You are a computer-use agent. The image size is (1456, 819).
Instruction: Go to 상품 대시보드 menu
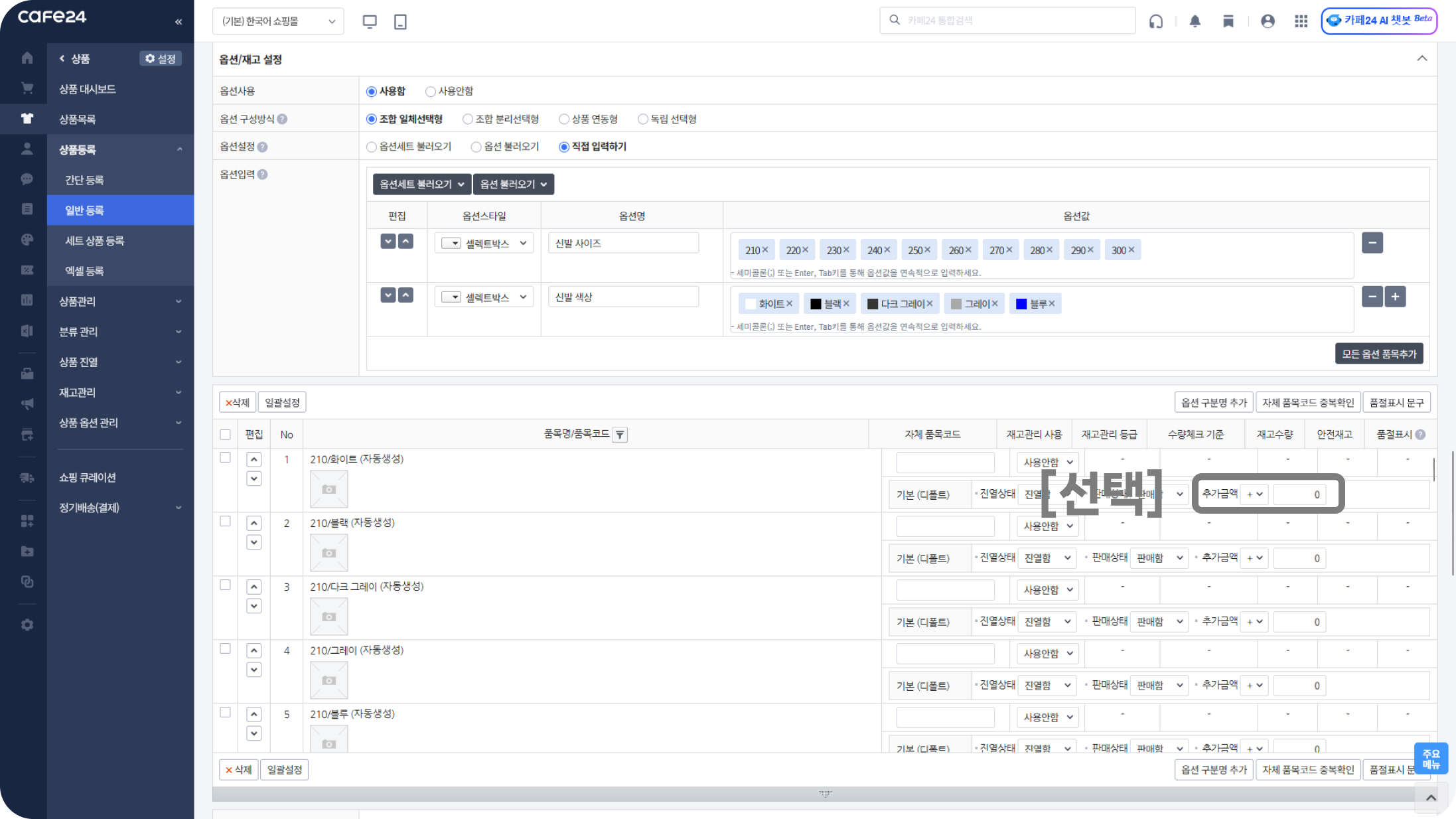pos(87,89)
